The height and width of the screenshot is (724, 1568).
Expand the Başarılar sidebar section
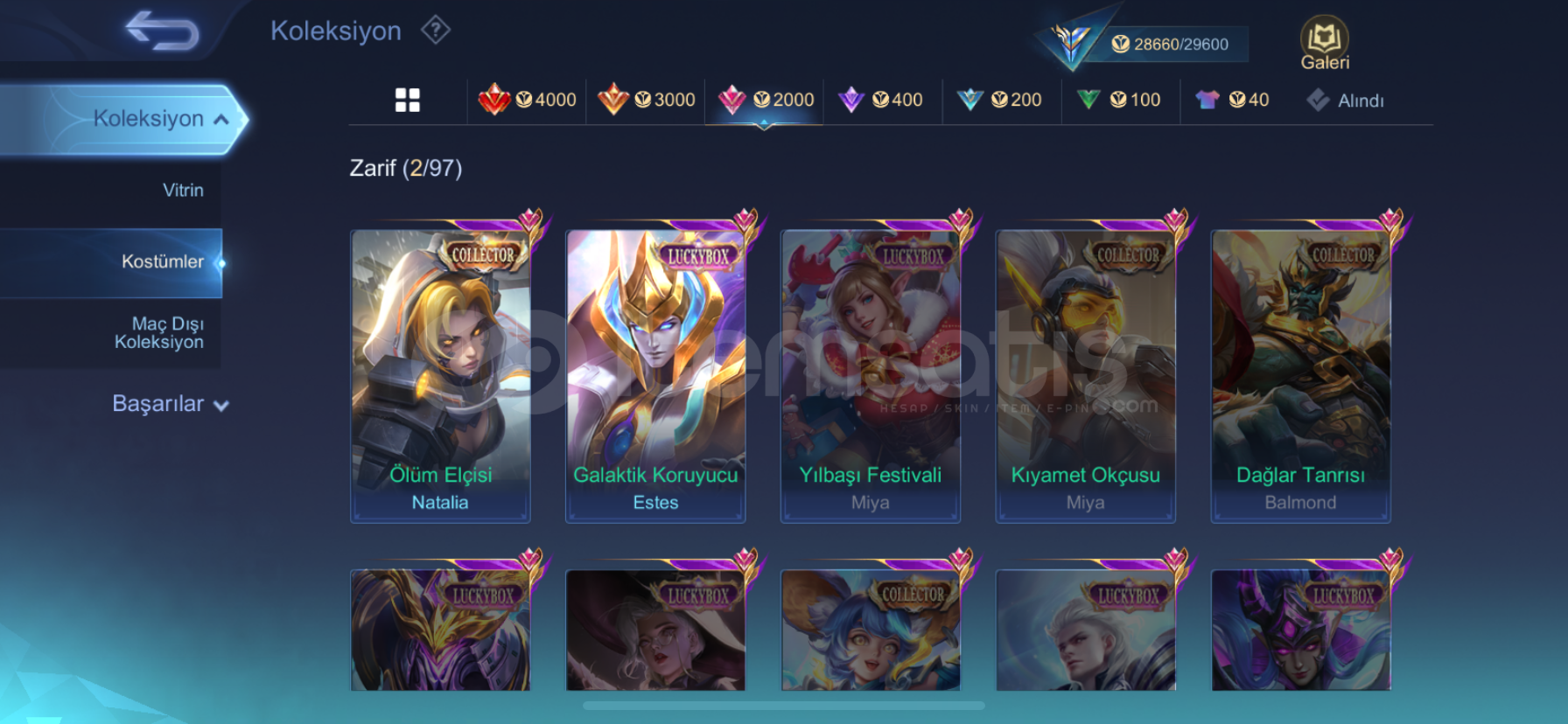click(x=171, y=404)
